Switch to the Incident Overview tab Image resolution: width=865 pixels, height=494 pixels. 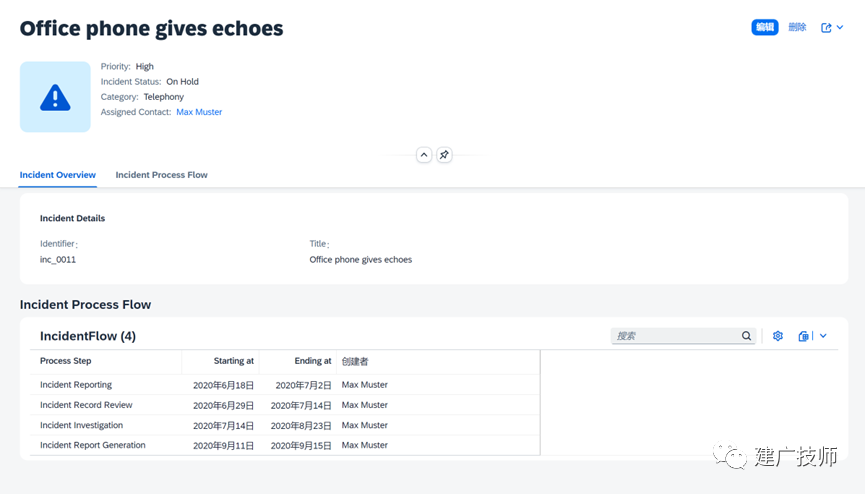pyautogui.click(x=57, y=175)
